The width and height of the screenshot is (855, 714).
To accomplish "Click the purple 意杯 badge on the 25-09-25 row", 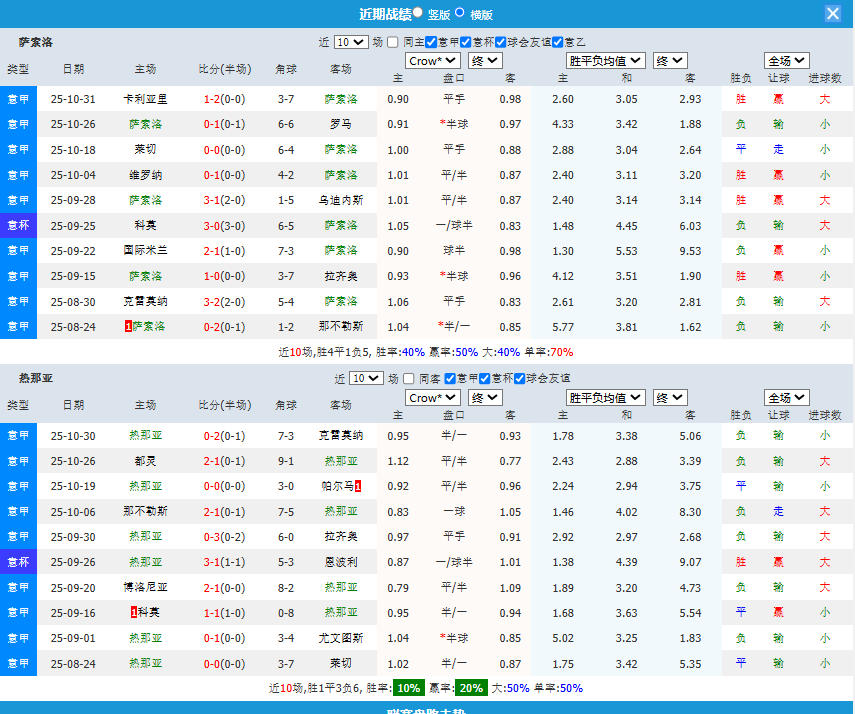I will pyautogui.click(x=18, y=225).
